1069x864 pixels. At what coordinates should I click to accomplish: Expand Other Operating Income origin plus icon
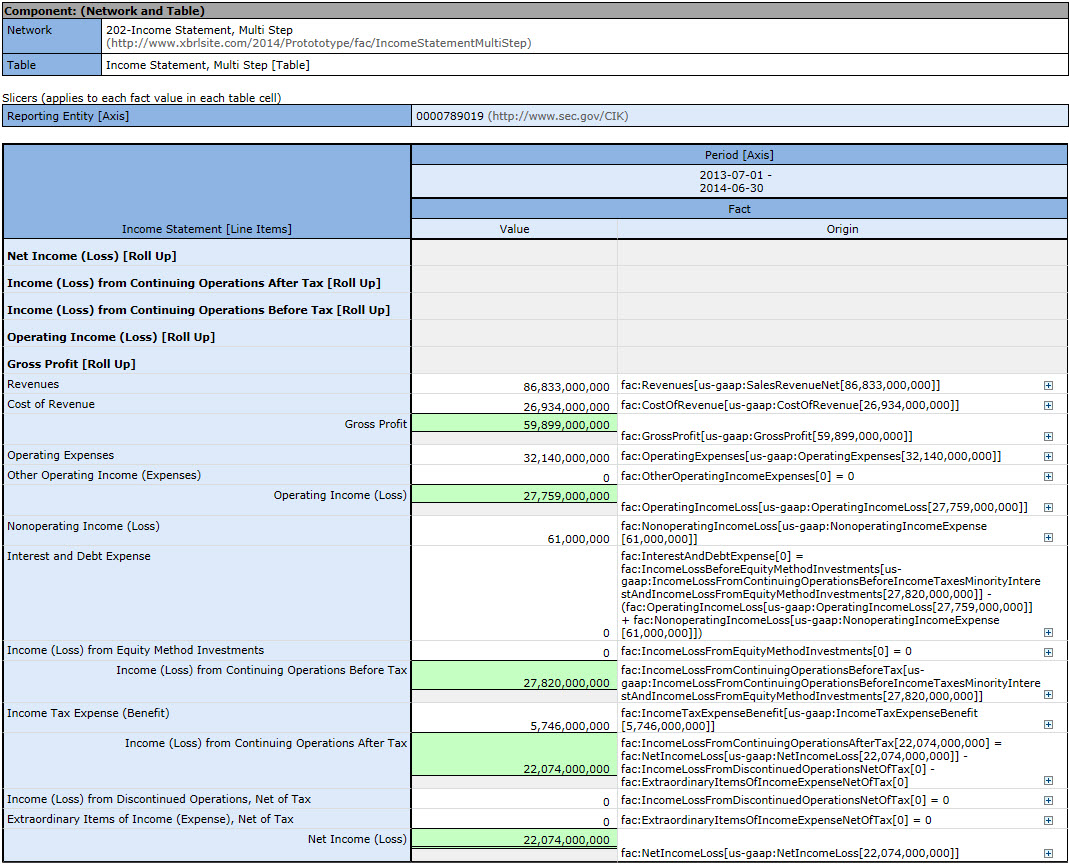pos(1048,476)
